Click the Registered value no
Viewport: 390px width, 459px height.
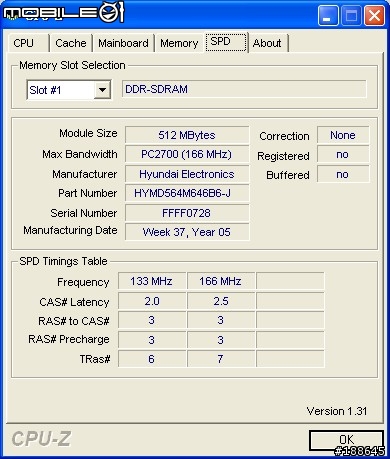pos(343,154)
